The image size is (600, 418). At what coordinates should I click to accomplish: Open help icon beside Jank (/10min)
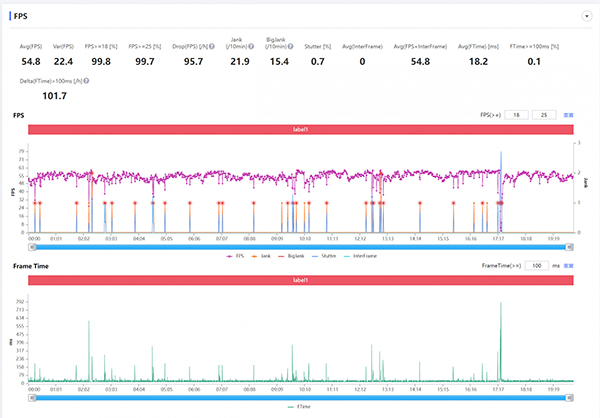[x=251, y=46]
